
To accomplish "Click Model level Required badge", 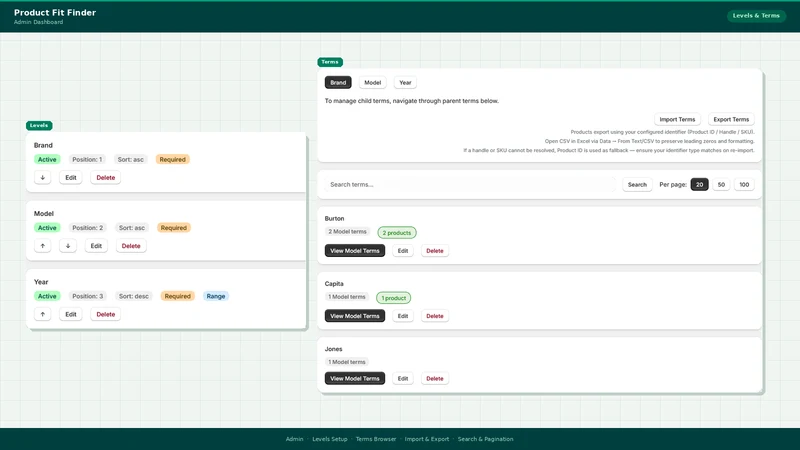I will 173,228.
